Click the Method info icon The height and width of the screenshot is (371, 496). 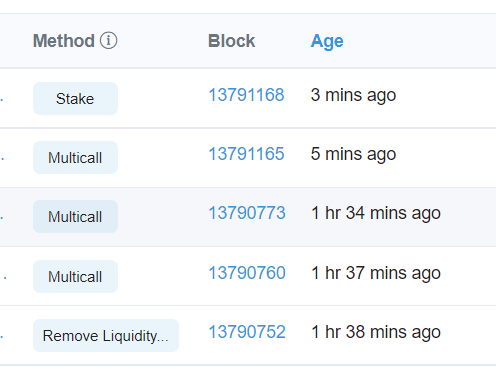pyautogui.click(x=108, y=41)
